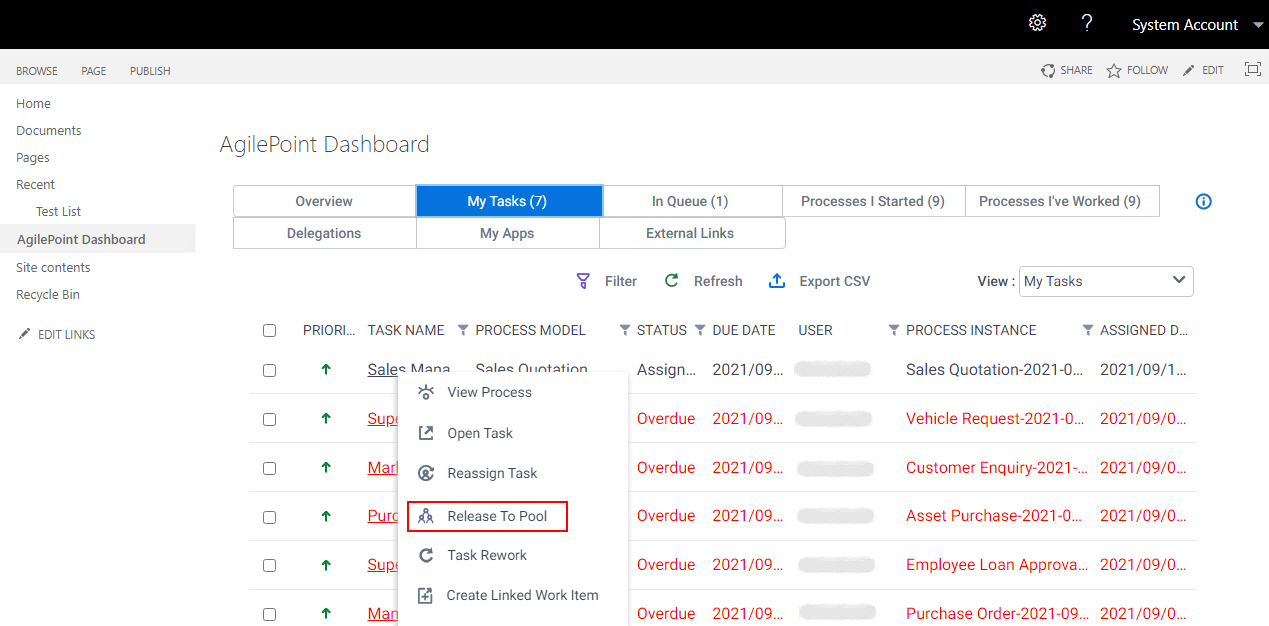Click Edit Links pencil icon
The image size is (1269, 626).
(24, 334)
